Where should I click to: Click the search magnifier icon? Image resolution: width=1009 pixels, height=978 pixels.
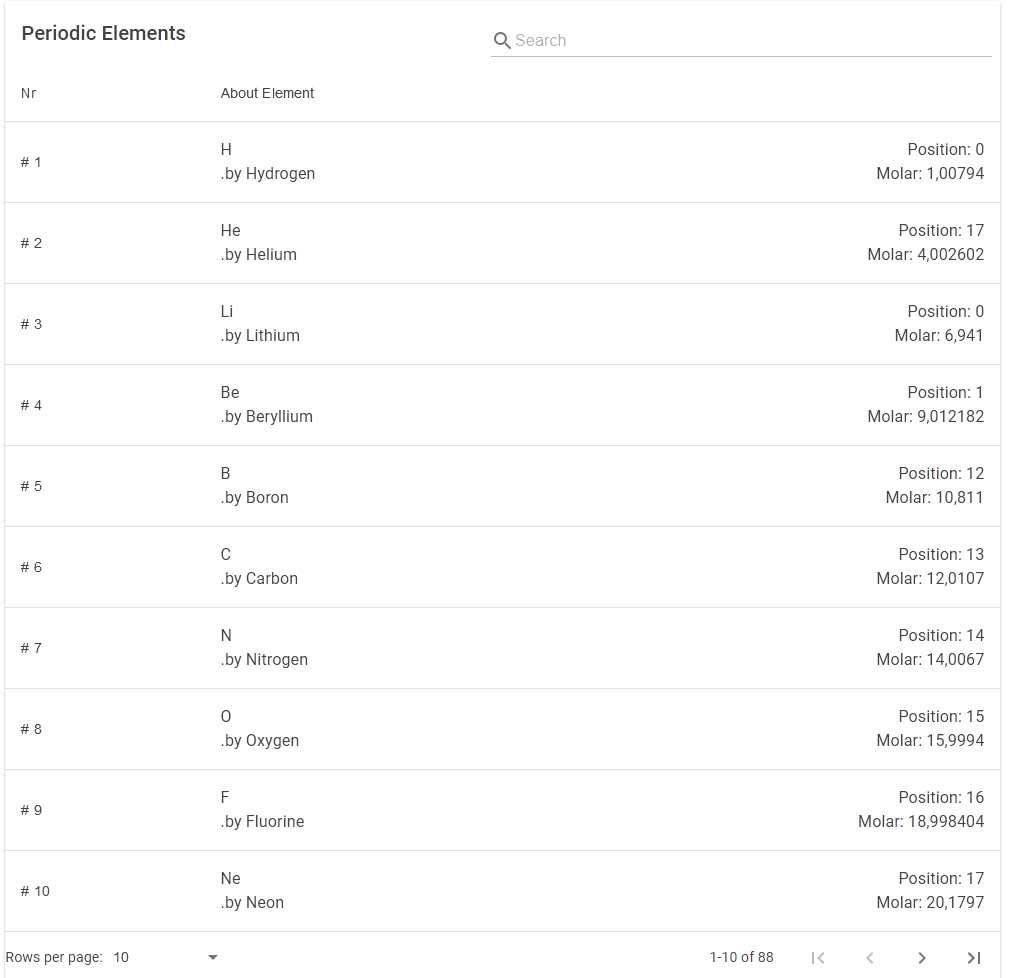pyautogui.click(x=502, y=41)
